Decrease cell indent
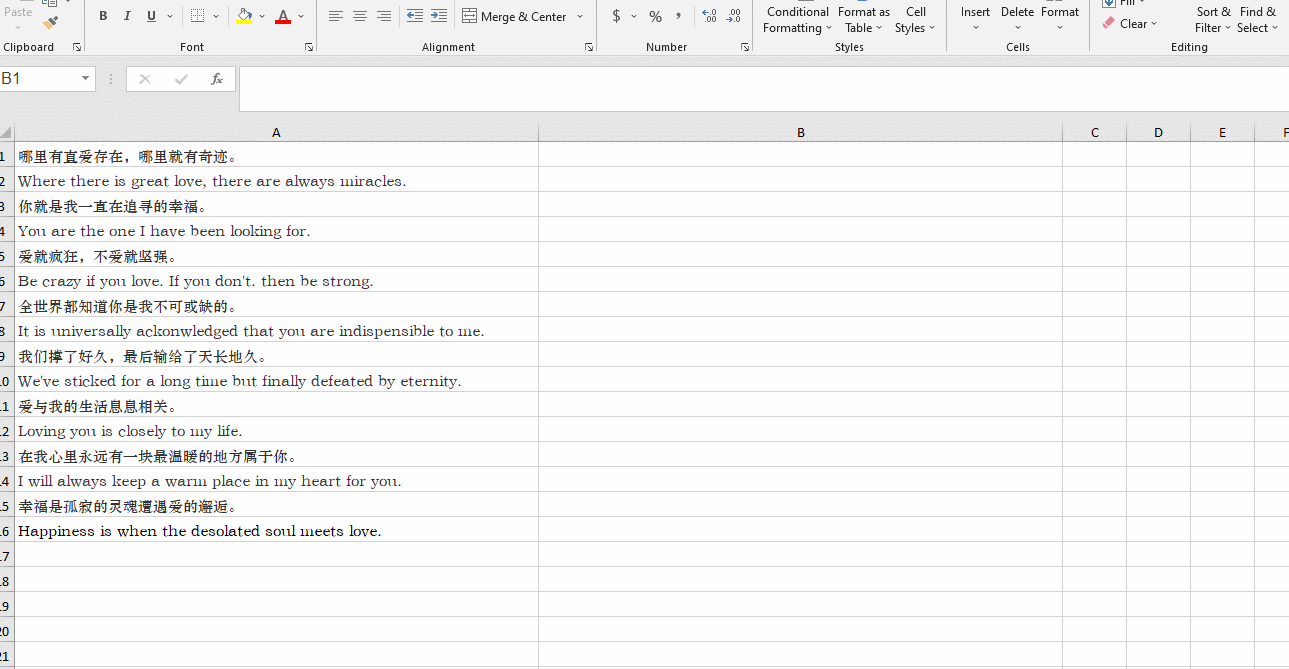This screenshot has height=669, width=1289. coord(414,16)
